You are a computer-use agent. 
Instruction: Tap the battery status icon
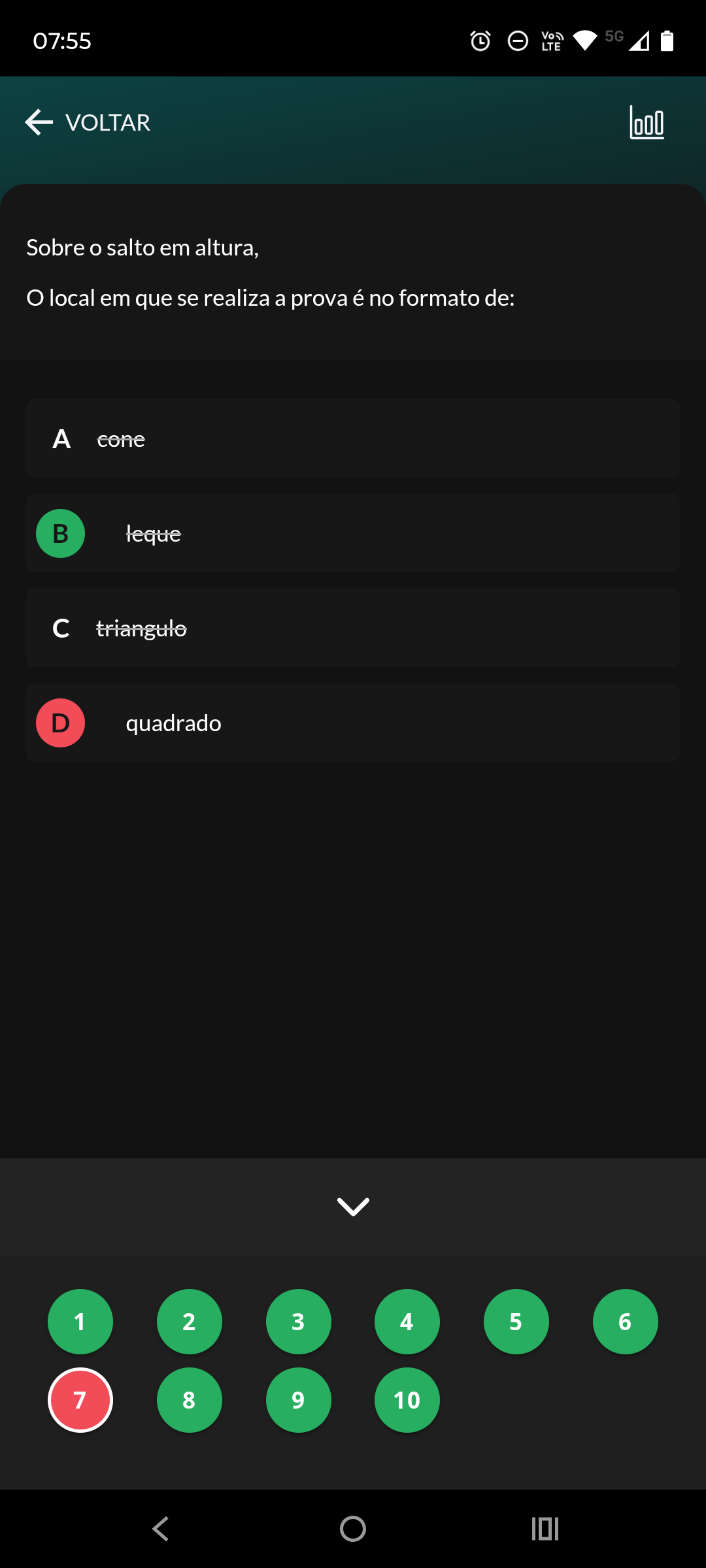667,41
